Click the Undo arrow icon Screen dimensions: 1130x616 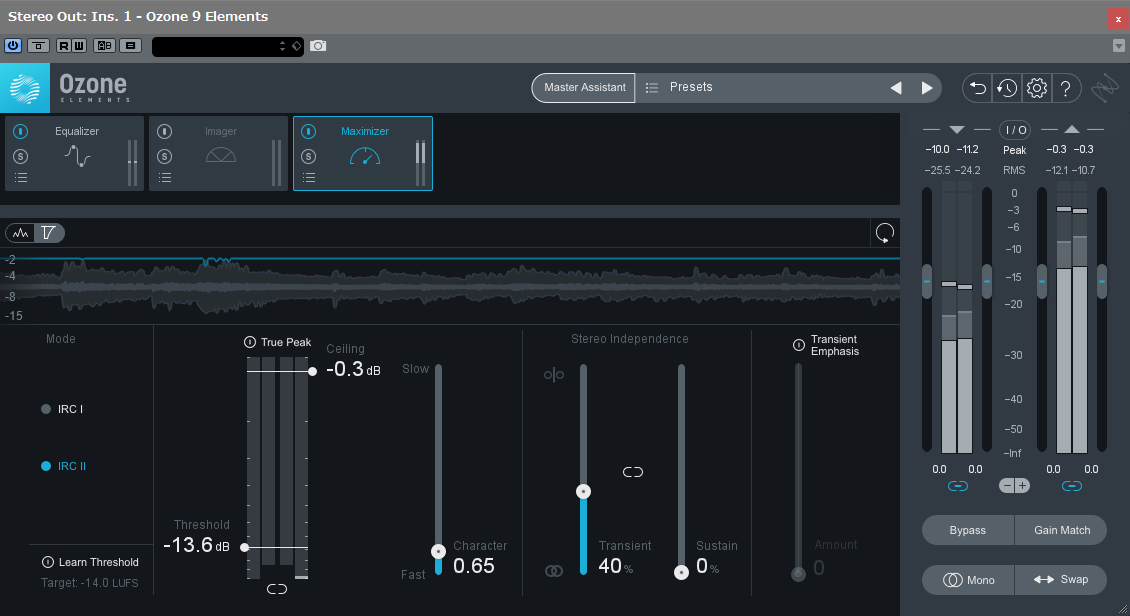(x=977, y=88)
